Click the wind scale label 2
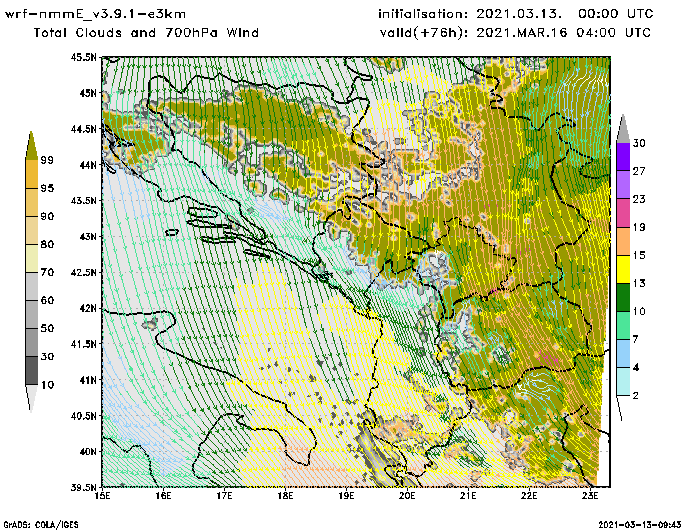700x530 pixels. click(x=636, y=396)
